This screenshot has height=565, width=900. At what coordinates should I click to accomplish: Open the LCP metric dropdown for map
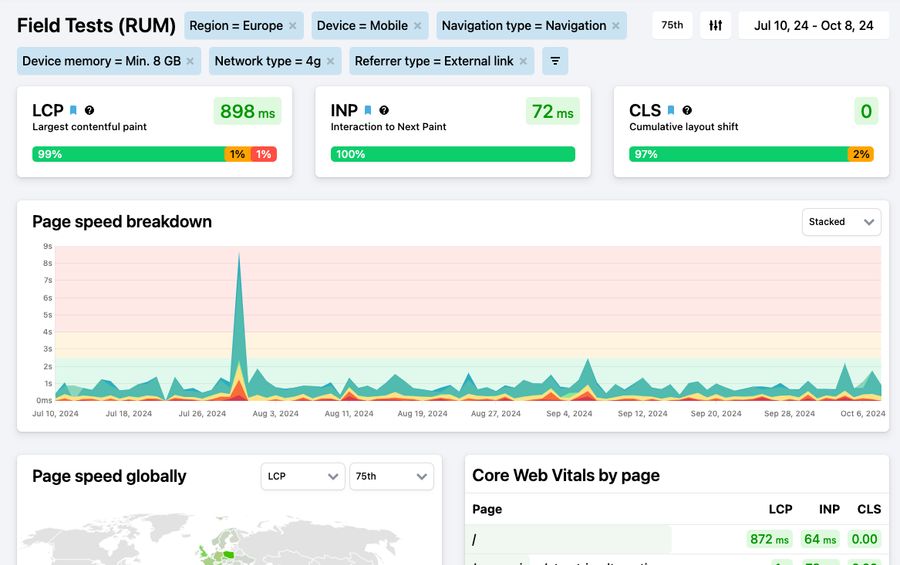pyautogui.click(x=303, y=476)
